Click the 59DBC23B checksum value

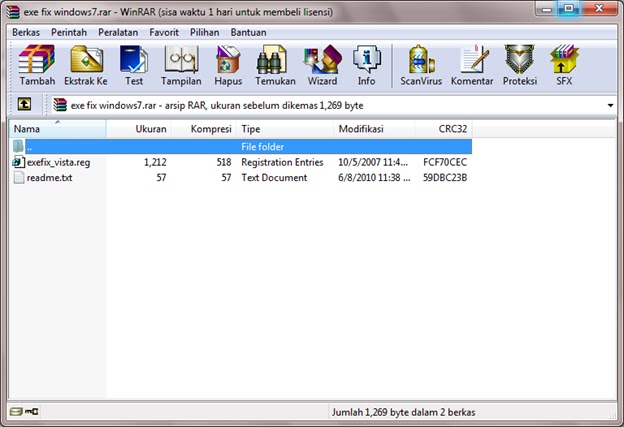(x=445, y=177)
